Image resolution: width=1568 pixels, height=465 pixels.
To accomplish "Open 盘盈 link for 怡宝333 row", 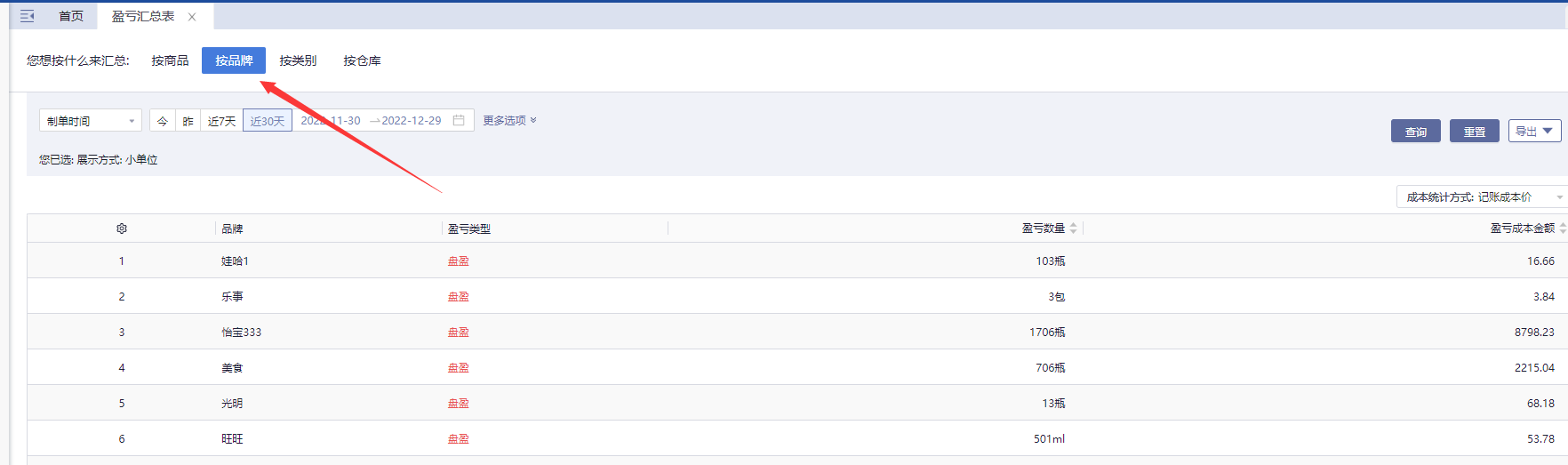I will (x=458, y=332).
